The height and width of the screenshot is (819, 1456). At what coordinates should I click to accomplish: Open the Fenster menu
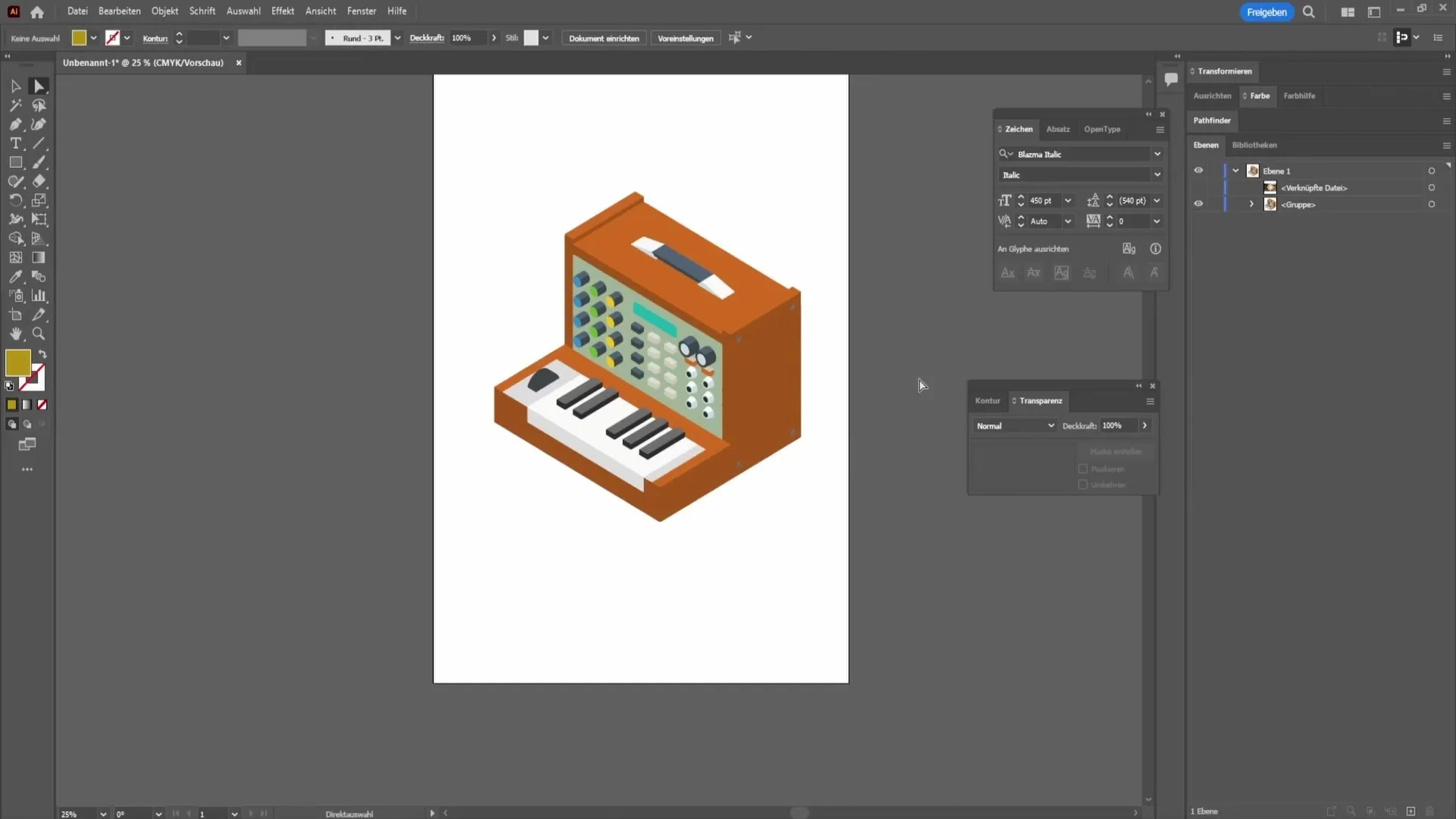pyautogui.click(x=362, y=11)
